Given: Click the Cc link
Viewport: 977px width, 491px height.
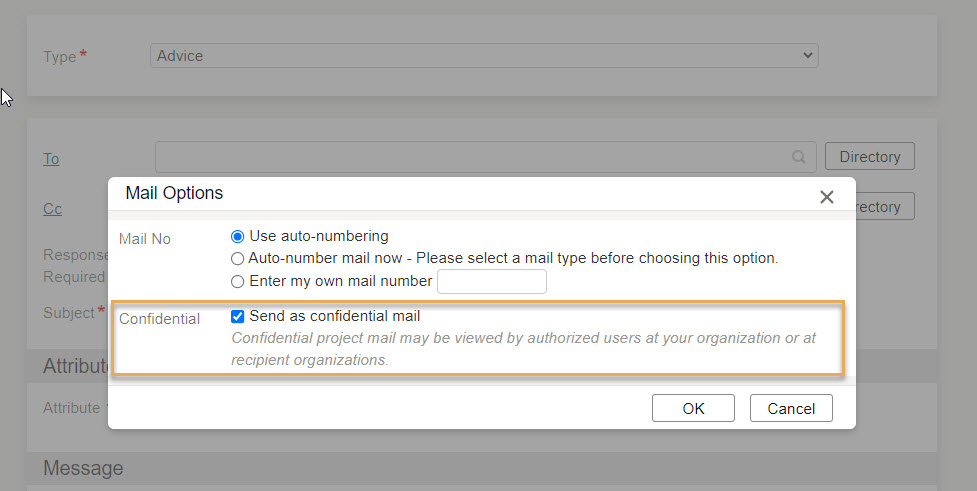Looking at the screenshot, I should pyautogui.click(x=52, y=209).
